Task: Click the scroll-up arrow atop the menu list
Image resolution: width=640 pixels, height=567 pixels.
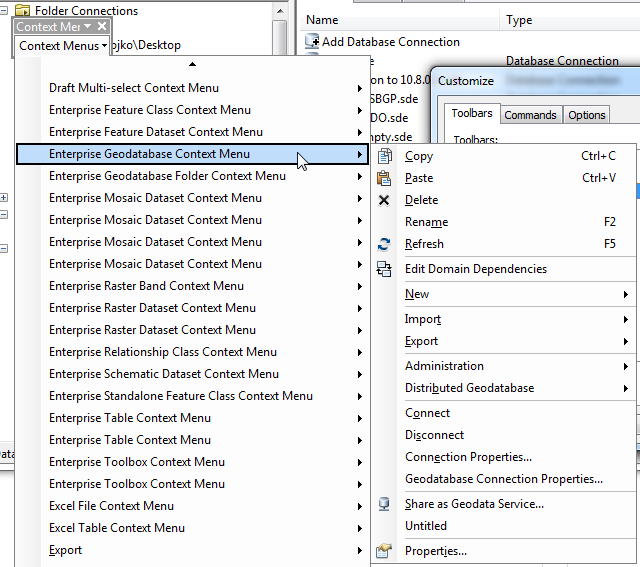Action: click(192, 64)
